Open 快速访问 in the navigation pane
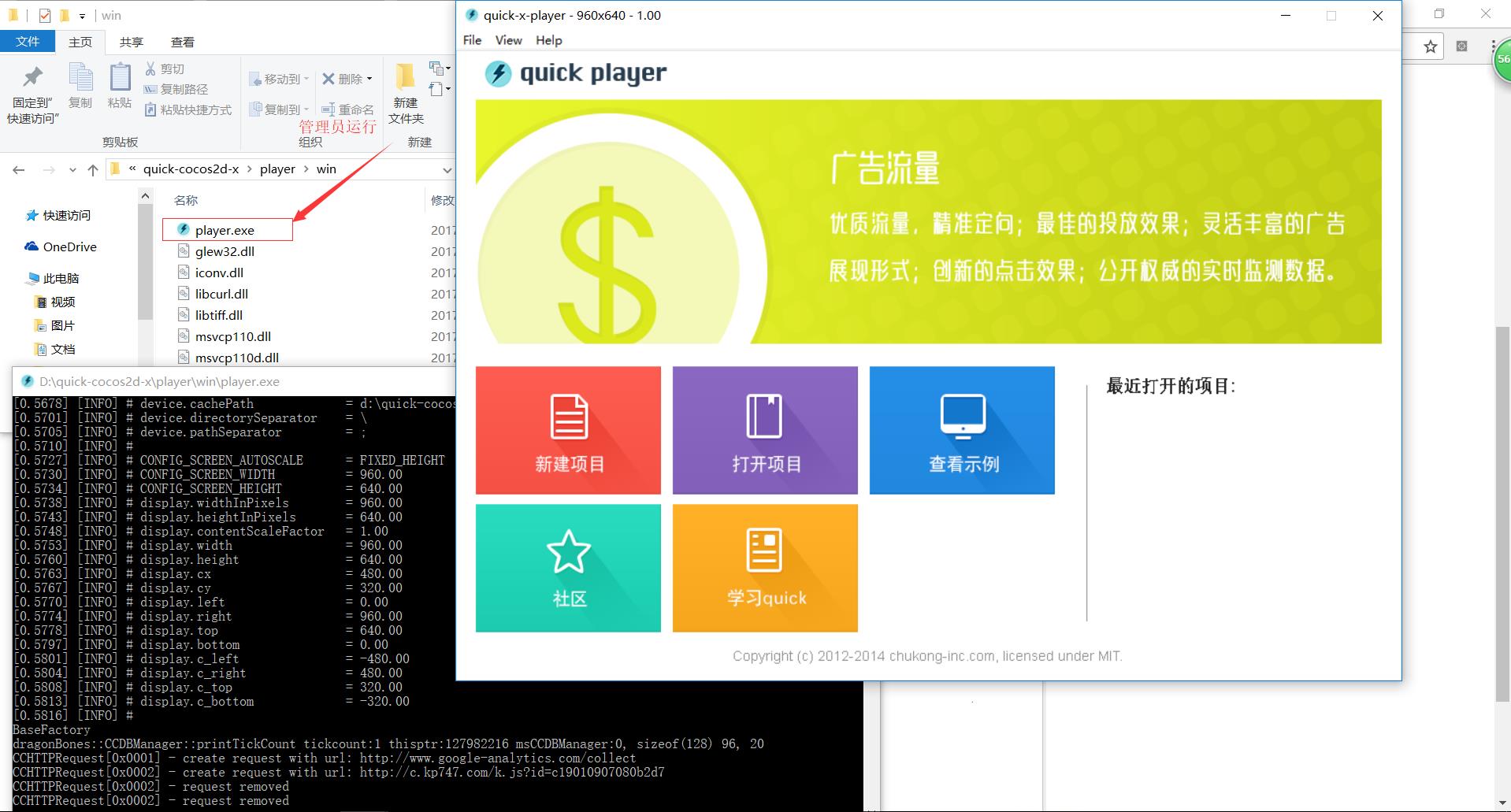Viewport: 1511px width, 812px height. click(x=59, y=215)
